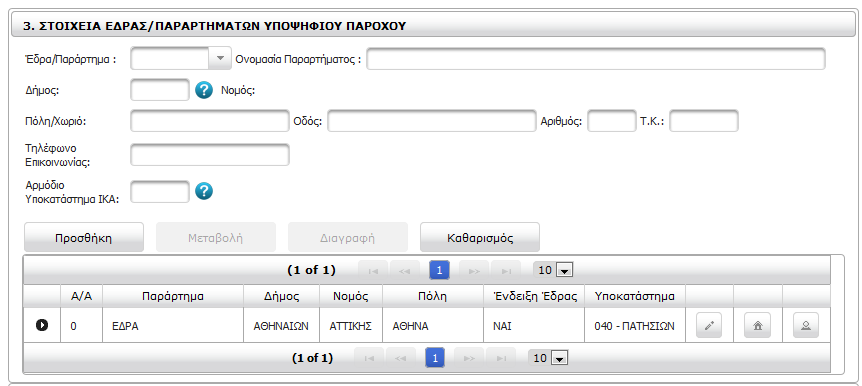Viewport: 862px width, 386px height.
Task: Click the Παράρτημα column header
Action: click(173, 296)
